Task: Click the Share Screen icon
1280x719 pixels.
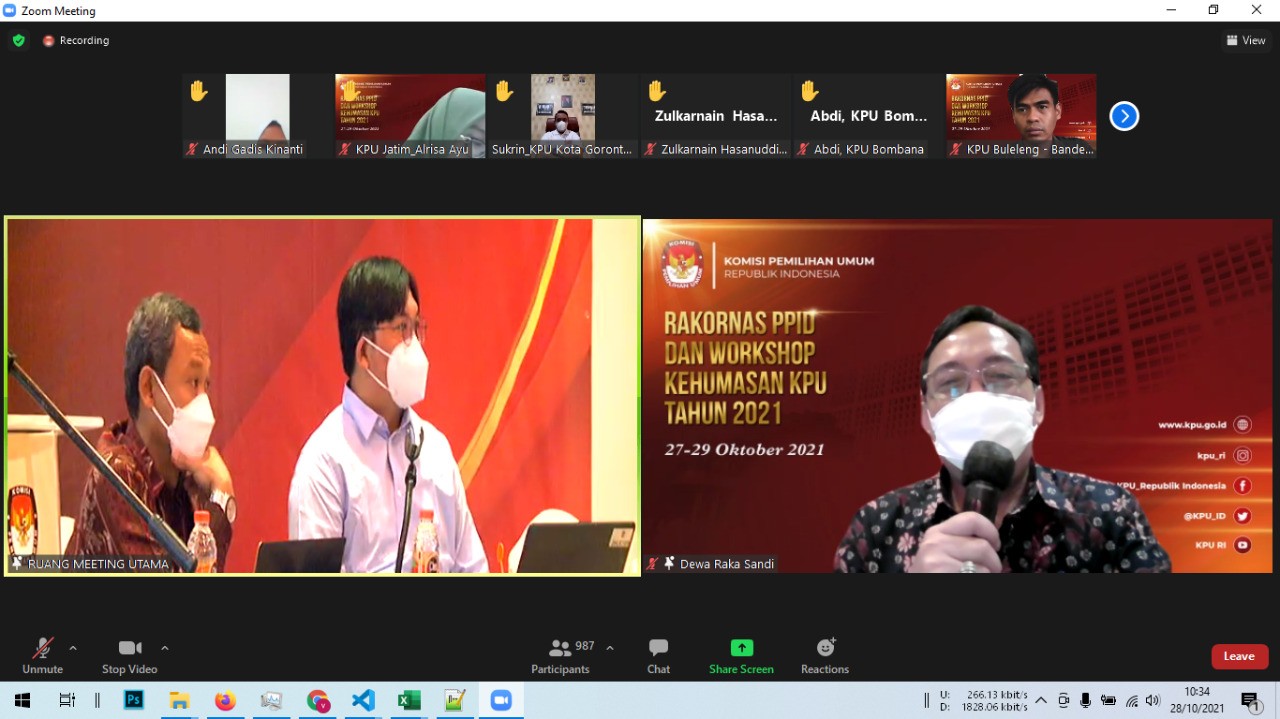Action: [741, 648]
